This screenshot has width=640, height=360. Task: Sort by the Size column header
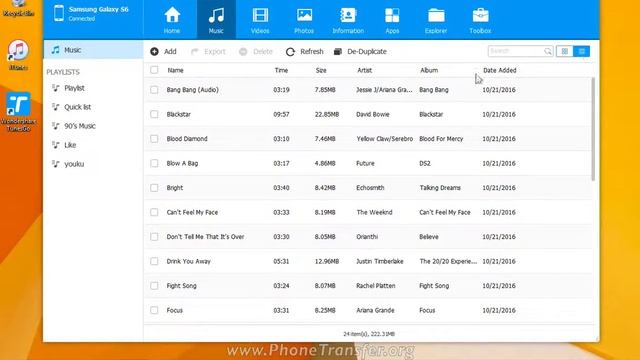pyautogui.click(x=321, y=70)
